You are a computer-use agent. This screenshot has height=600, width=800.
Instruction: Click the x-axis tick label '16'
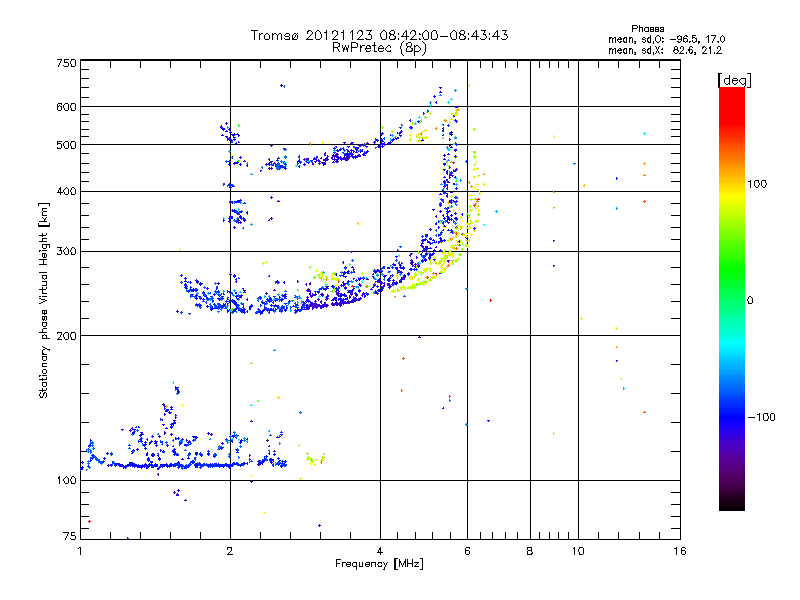click(x=680, y=551)
